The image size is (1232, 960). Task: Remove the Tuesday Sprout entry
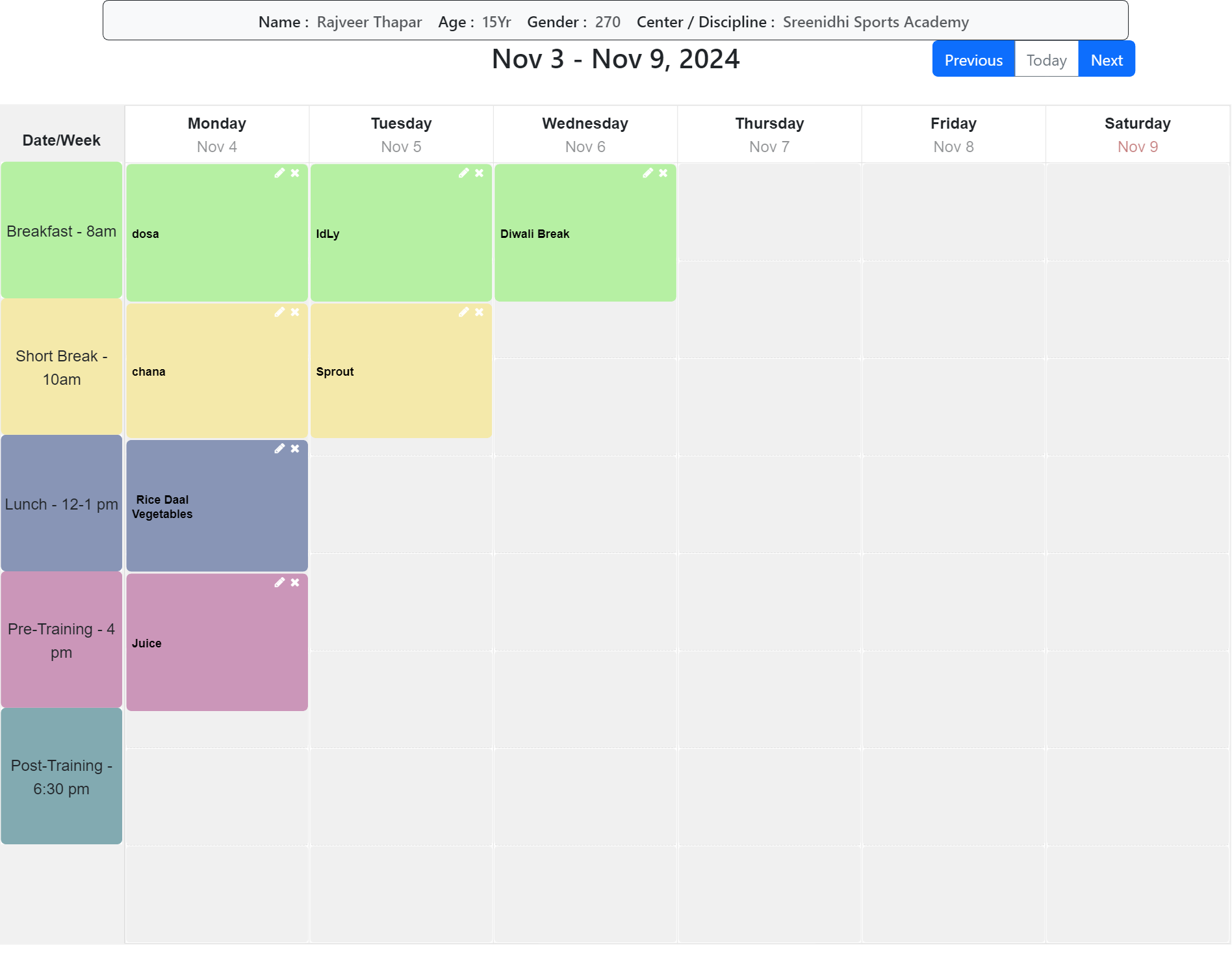point(480,312)
